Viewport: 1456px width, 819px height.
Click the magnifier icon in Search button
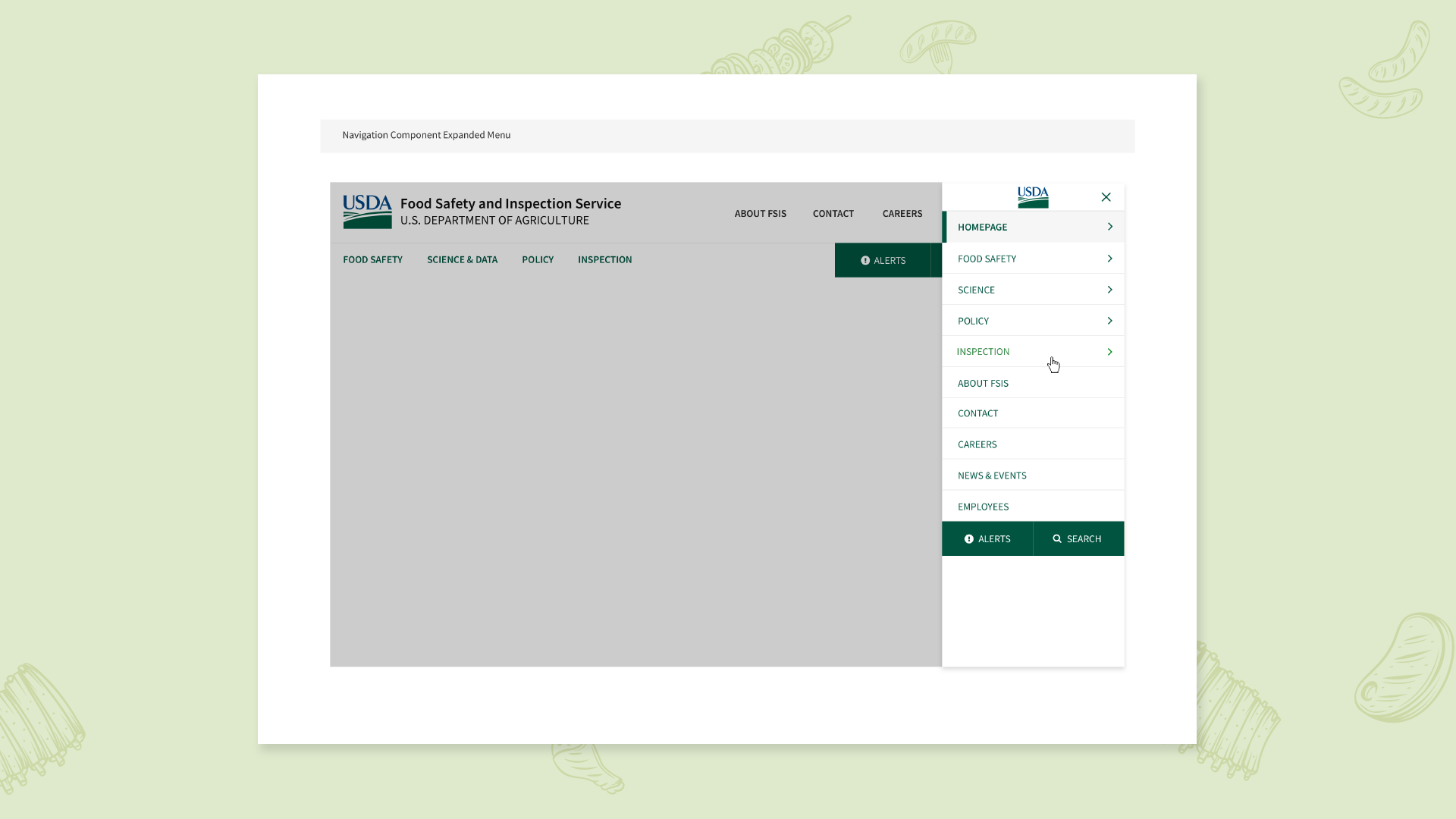click(1057, 539)
